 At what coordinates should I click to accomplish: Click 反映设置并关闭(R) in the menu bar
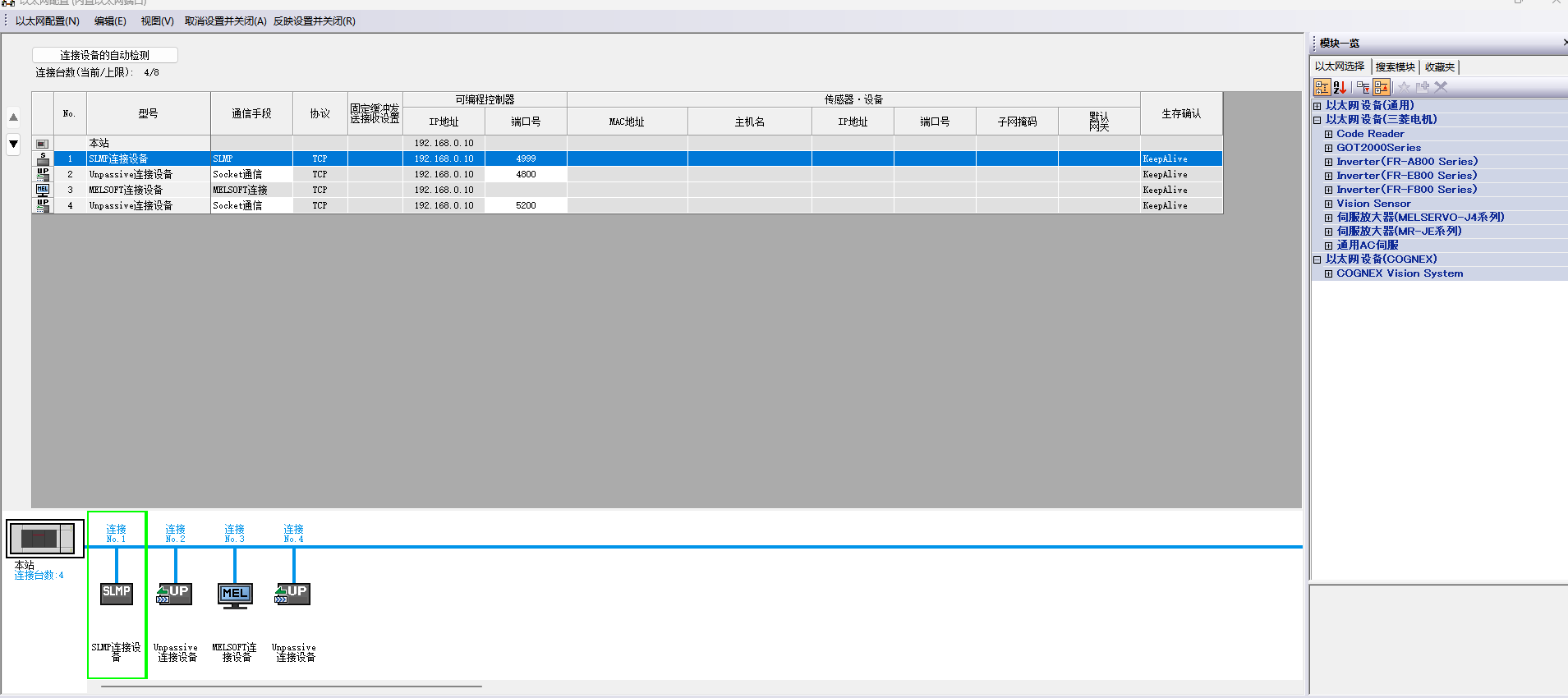pyautogui.click(x=314, y=21)
